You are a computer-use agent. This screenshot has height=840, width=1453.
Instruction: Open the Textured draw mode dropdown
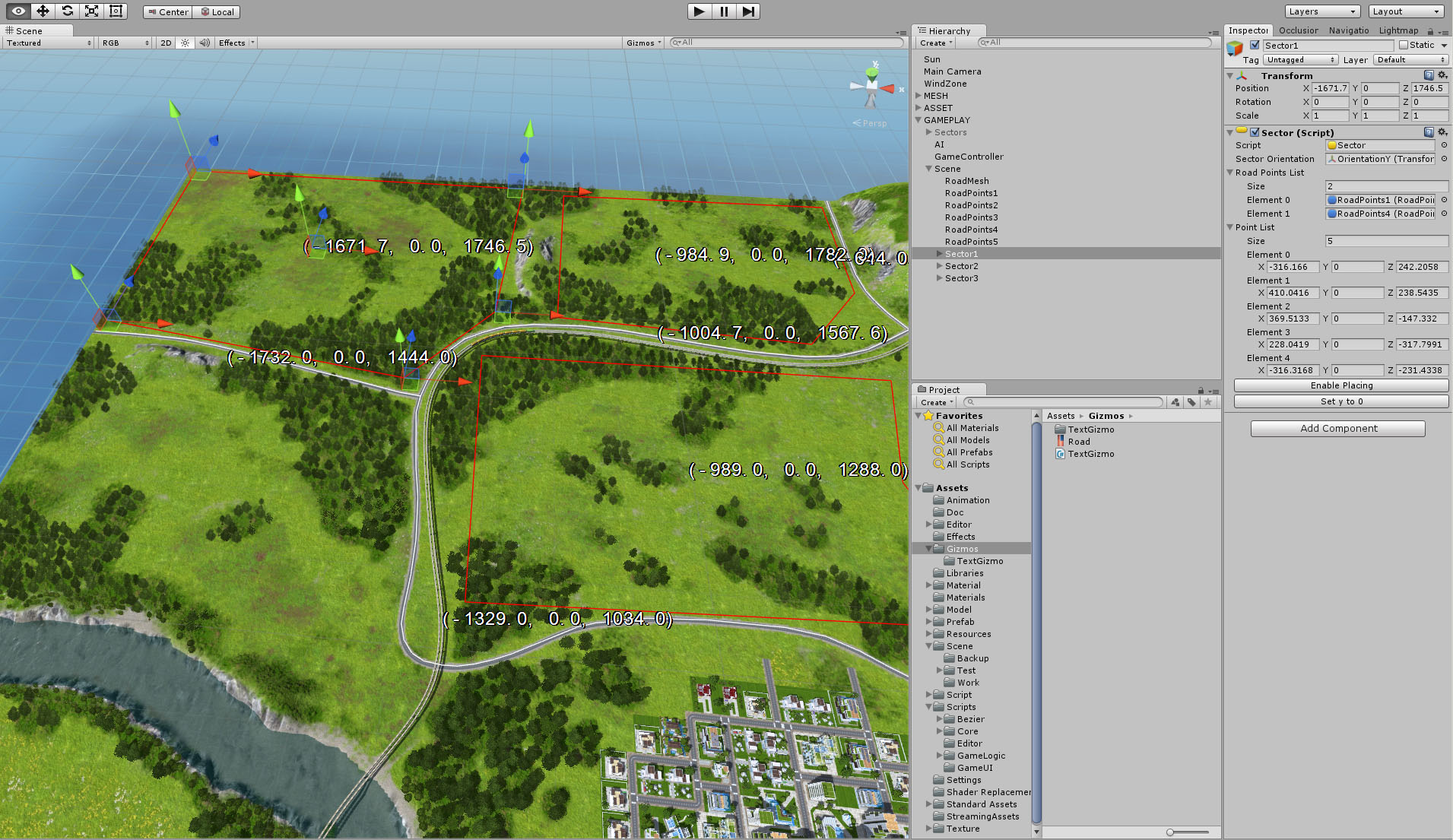49,43
